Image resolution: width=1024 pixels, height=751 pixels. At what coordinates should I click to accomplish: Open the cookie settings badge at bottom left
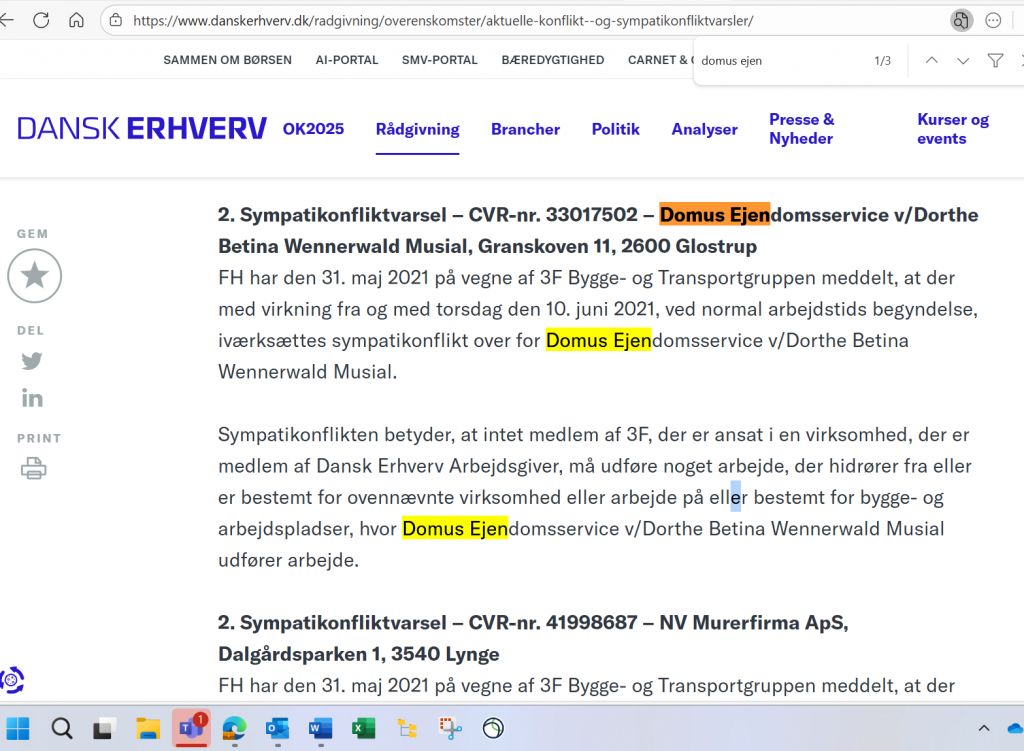point(12,680)
